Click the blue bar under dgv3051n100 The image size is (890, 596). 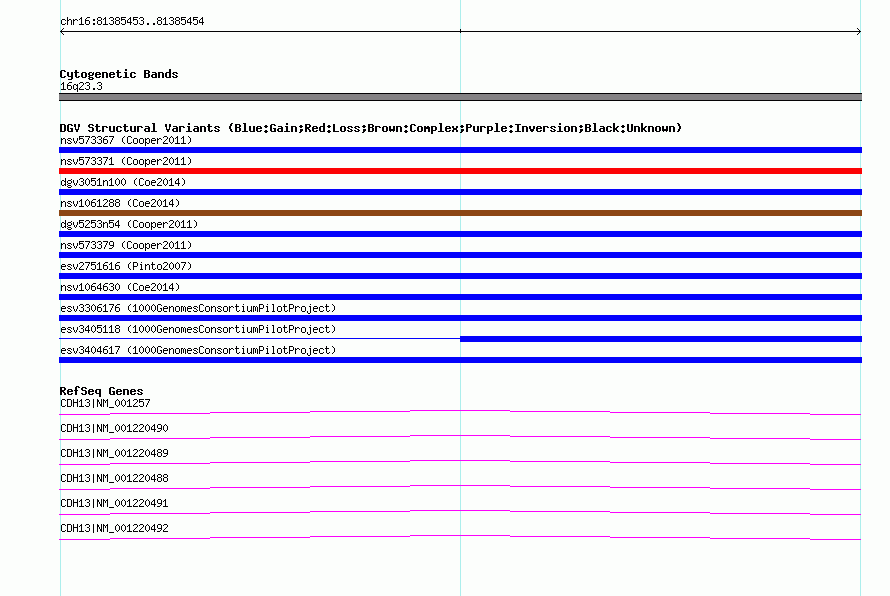(460, 192)
